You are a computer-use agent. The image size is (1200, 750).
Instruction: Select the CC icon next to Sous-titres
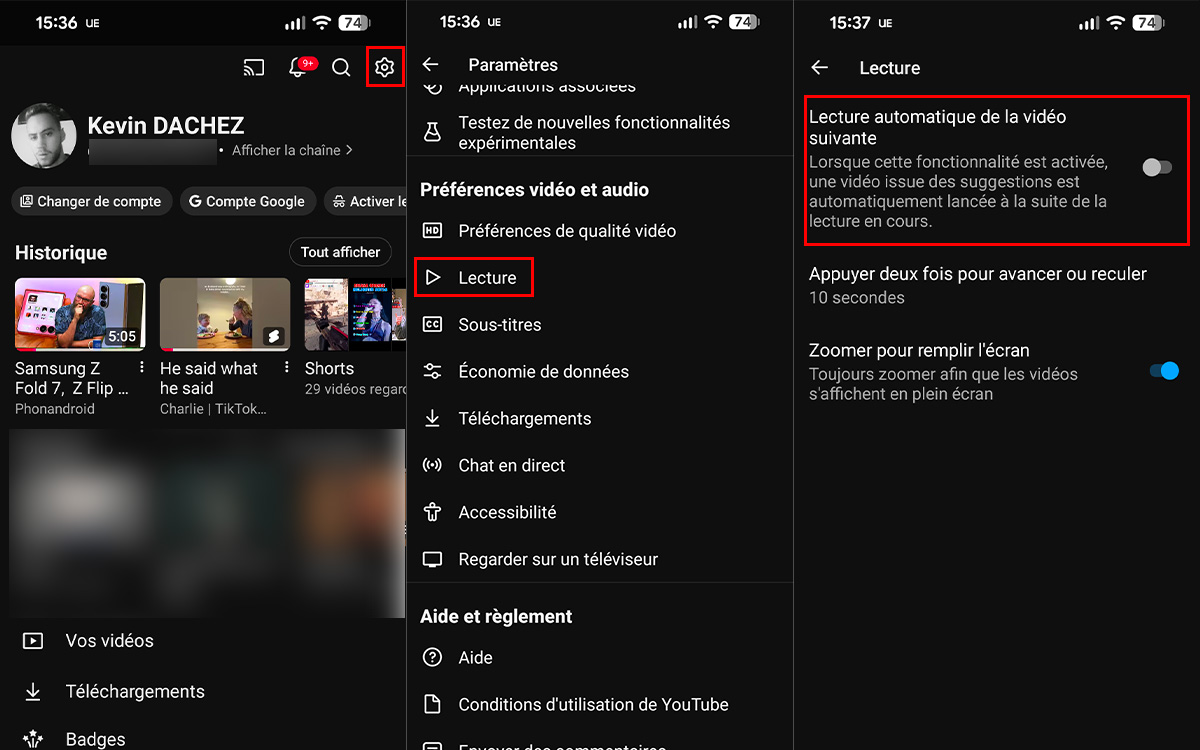[431, 324]
